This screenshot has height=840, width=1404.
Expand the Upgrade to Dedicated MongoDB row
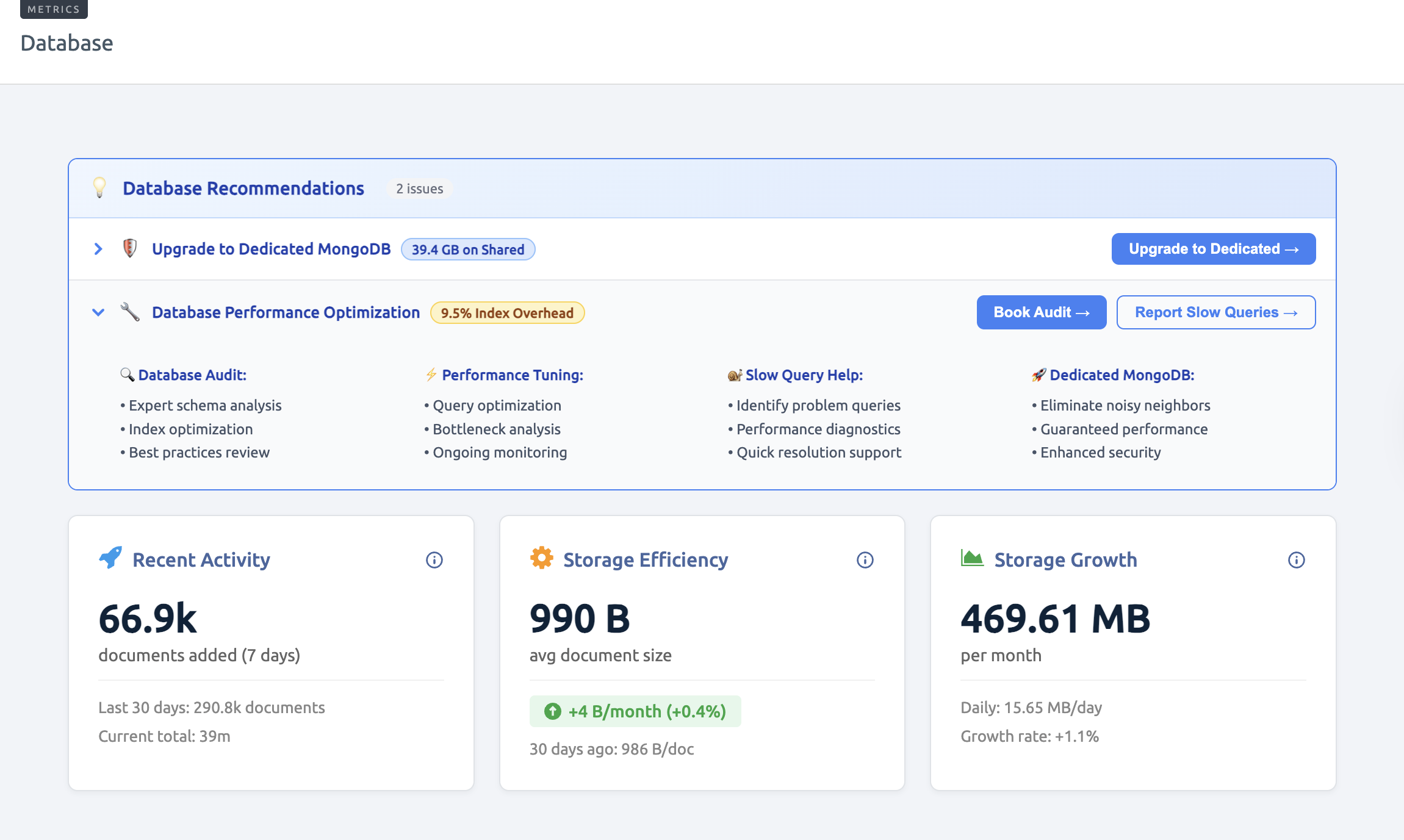(98, 249)
